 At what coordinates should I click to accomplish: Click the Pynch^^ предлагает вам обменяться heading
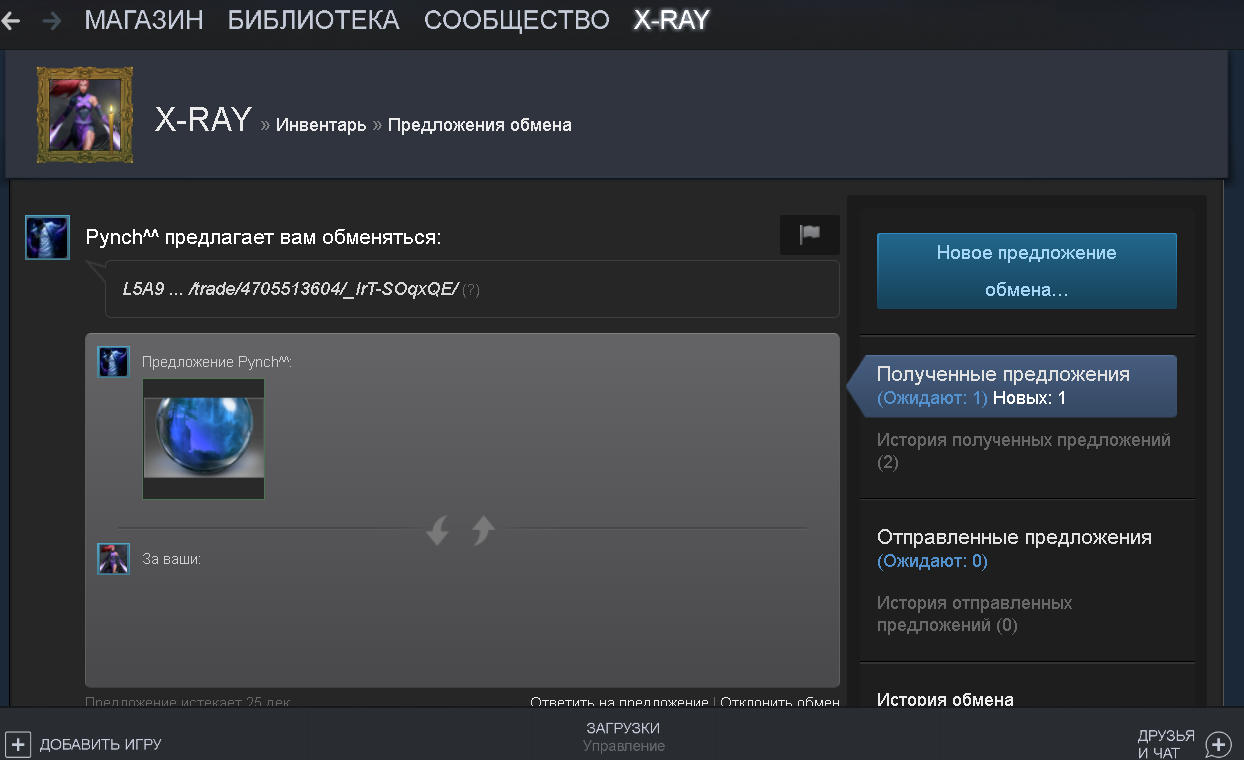click(x=264, y=238)
